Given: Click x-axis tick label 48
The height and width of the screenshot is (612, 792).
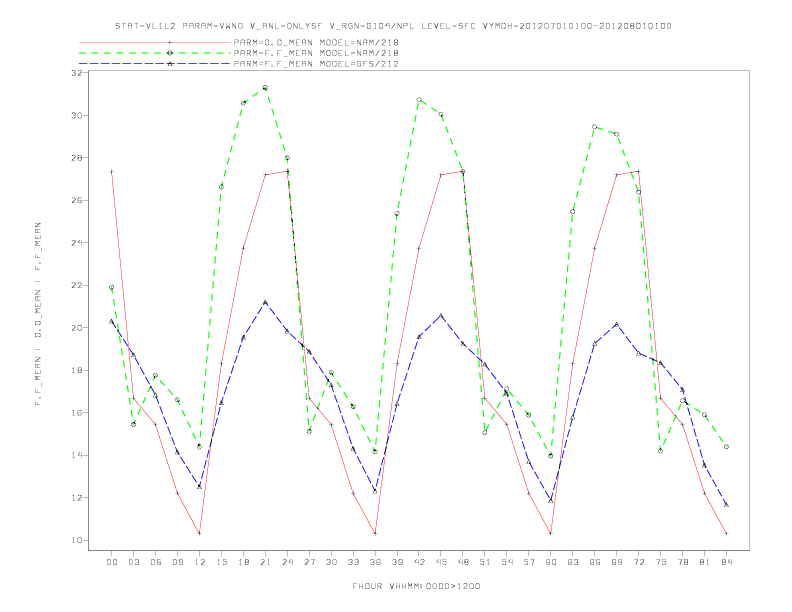Looking at the screenshot, I should (x=463, y=562).
